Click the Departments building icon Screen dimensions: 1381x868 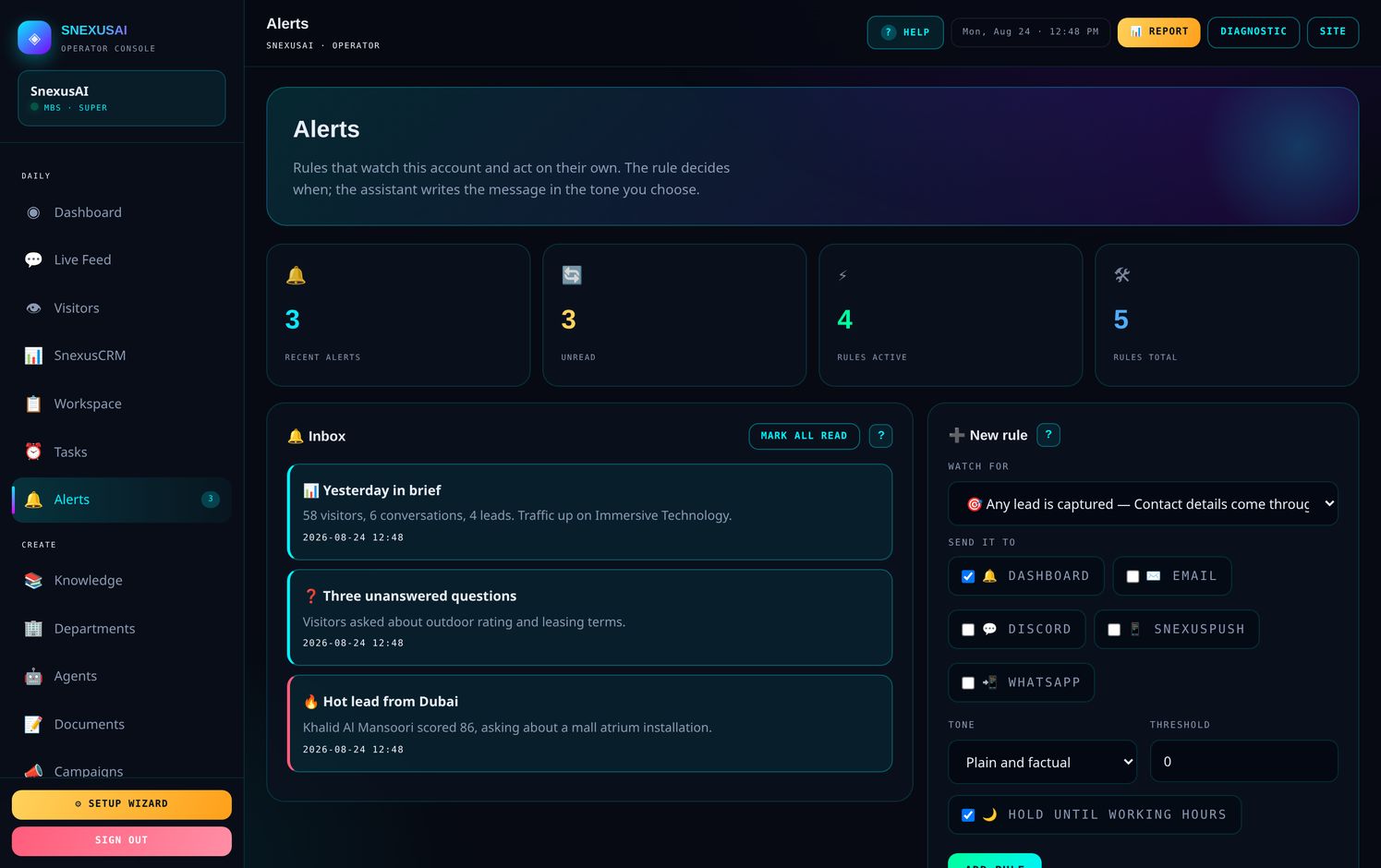coord(33,629)
